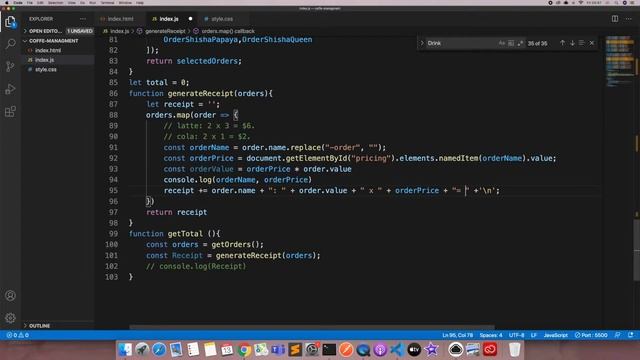The height and width of the screenshot is (360, 640).
Task: Click Spaces: 4 indentation setting
Action: click(491, 335)
